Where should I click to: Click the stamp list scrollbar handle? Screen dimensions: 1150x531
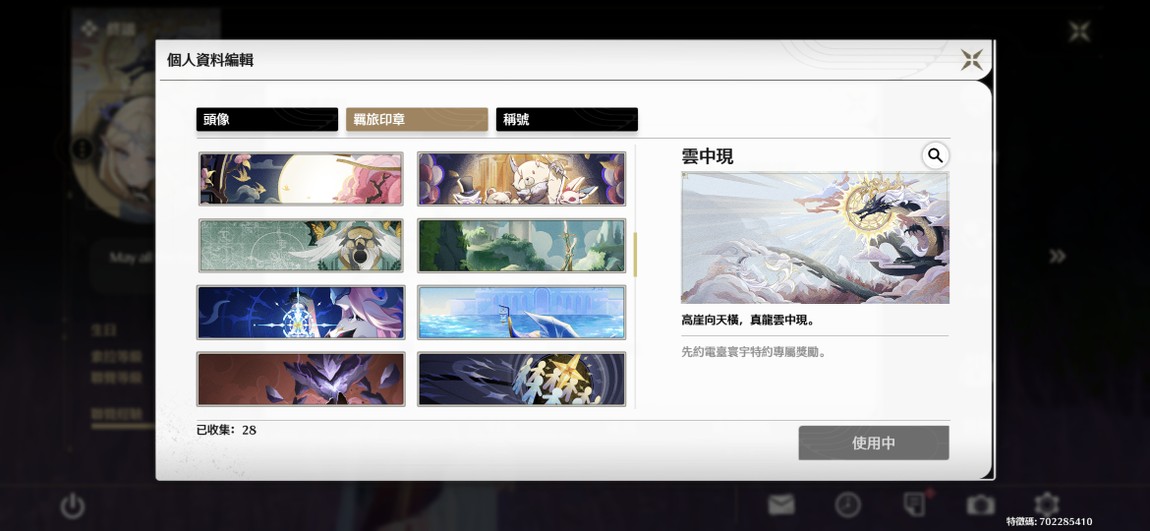point(635,254)
